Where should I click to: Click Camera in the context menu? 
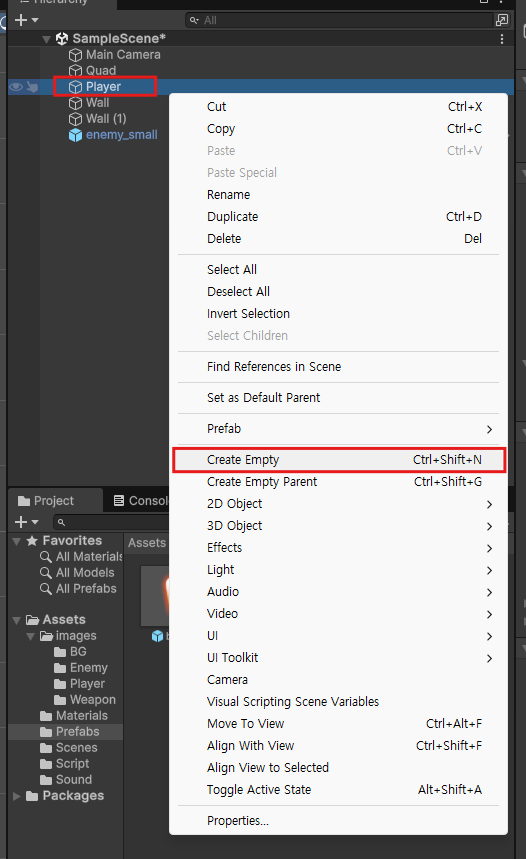339,680
